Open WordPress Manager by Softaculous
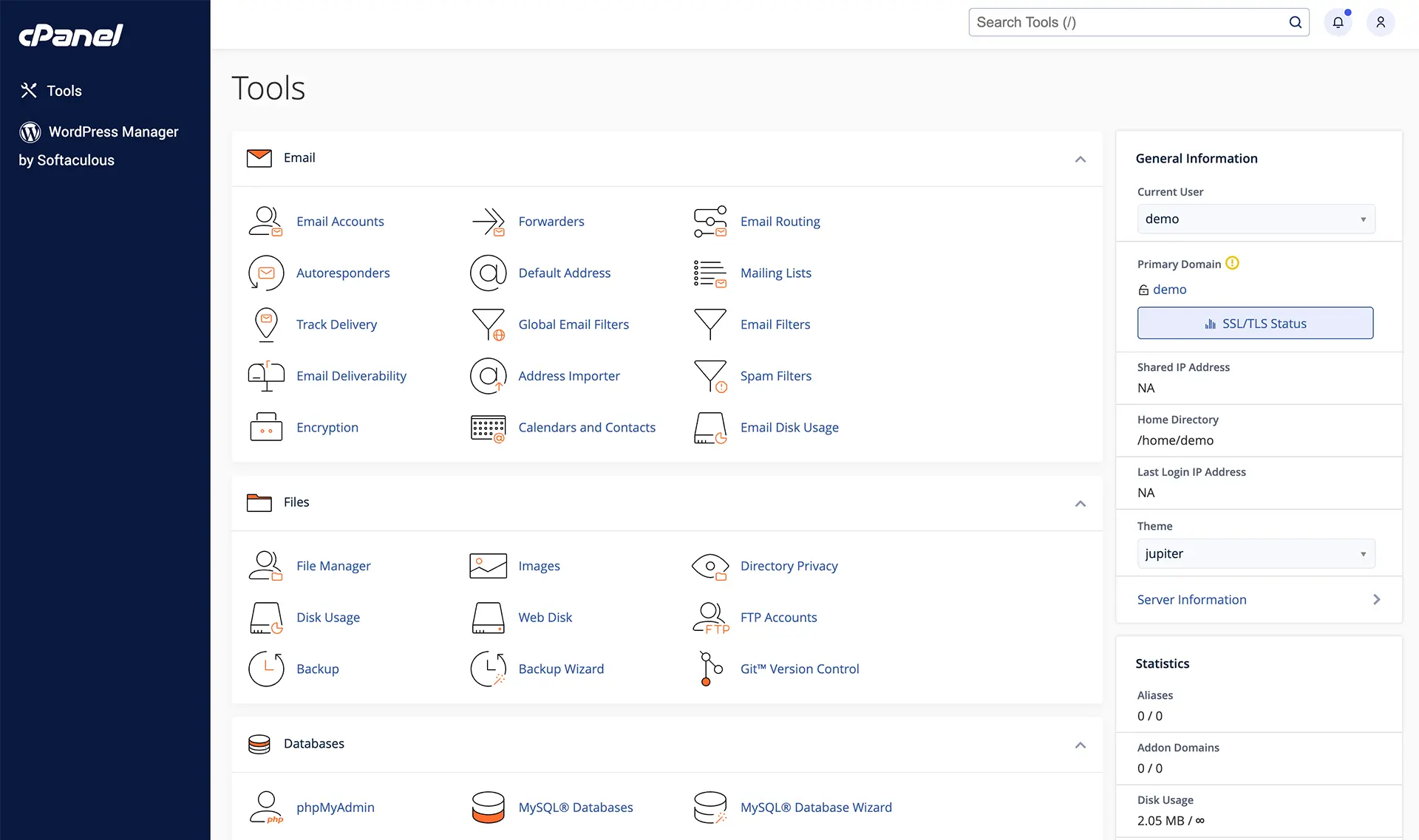Image resolution: width=1419 pixels, height=840 pixels. (x=98, y=146)
